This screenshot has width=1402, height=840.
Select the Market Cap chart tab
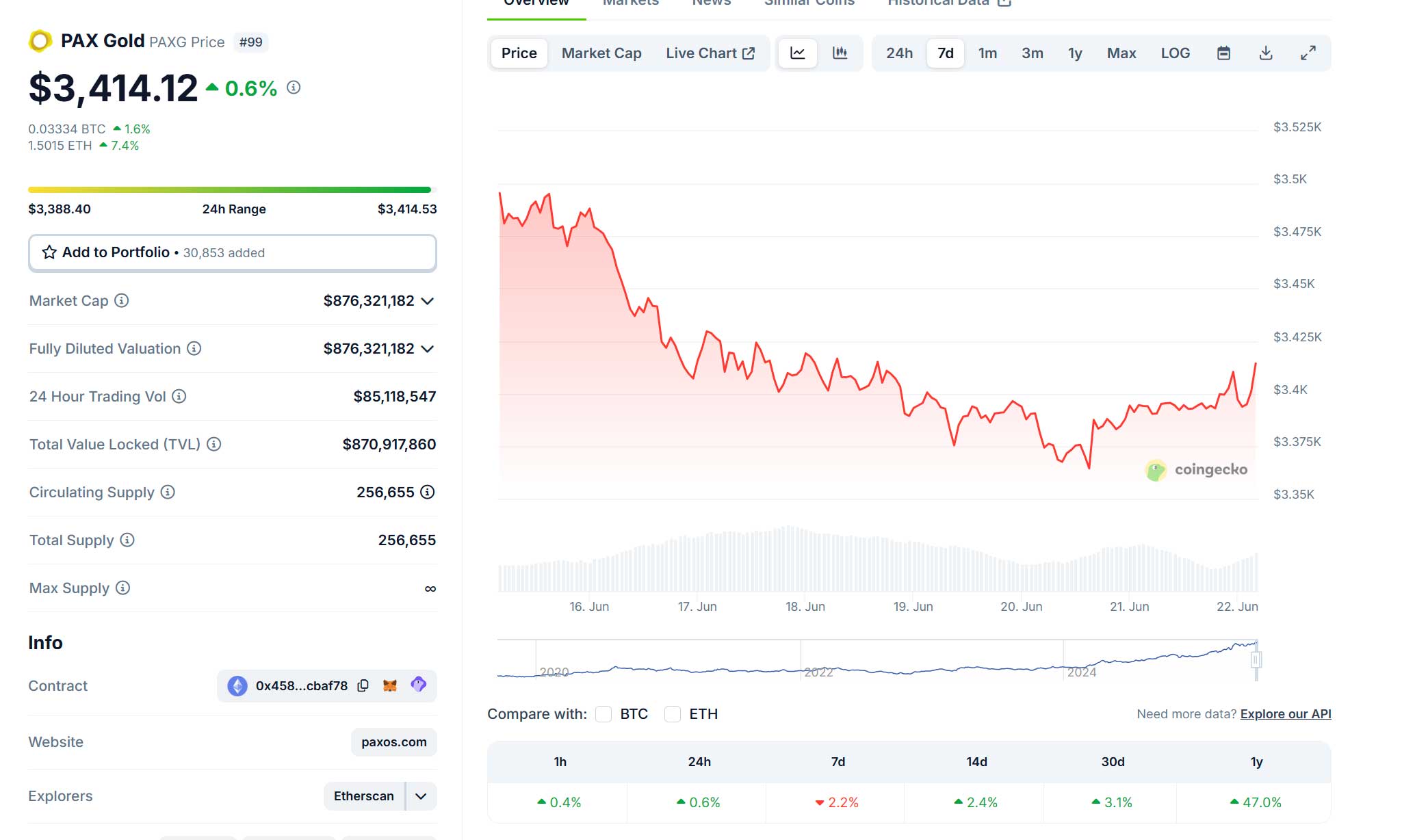pyautogui.click(x=601, y=53)
